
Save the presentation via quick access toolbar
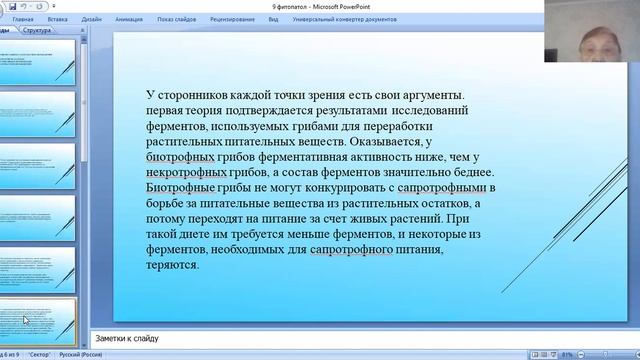pyautogui.click(x=13, y=7)
